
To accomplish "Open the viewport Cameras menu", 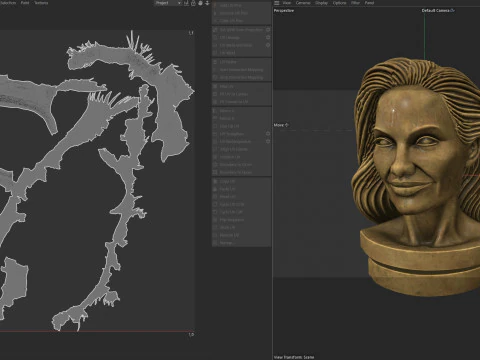I will pos(303,3).
